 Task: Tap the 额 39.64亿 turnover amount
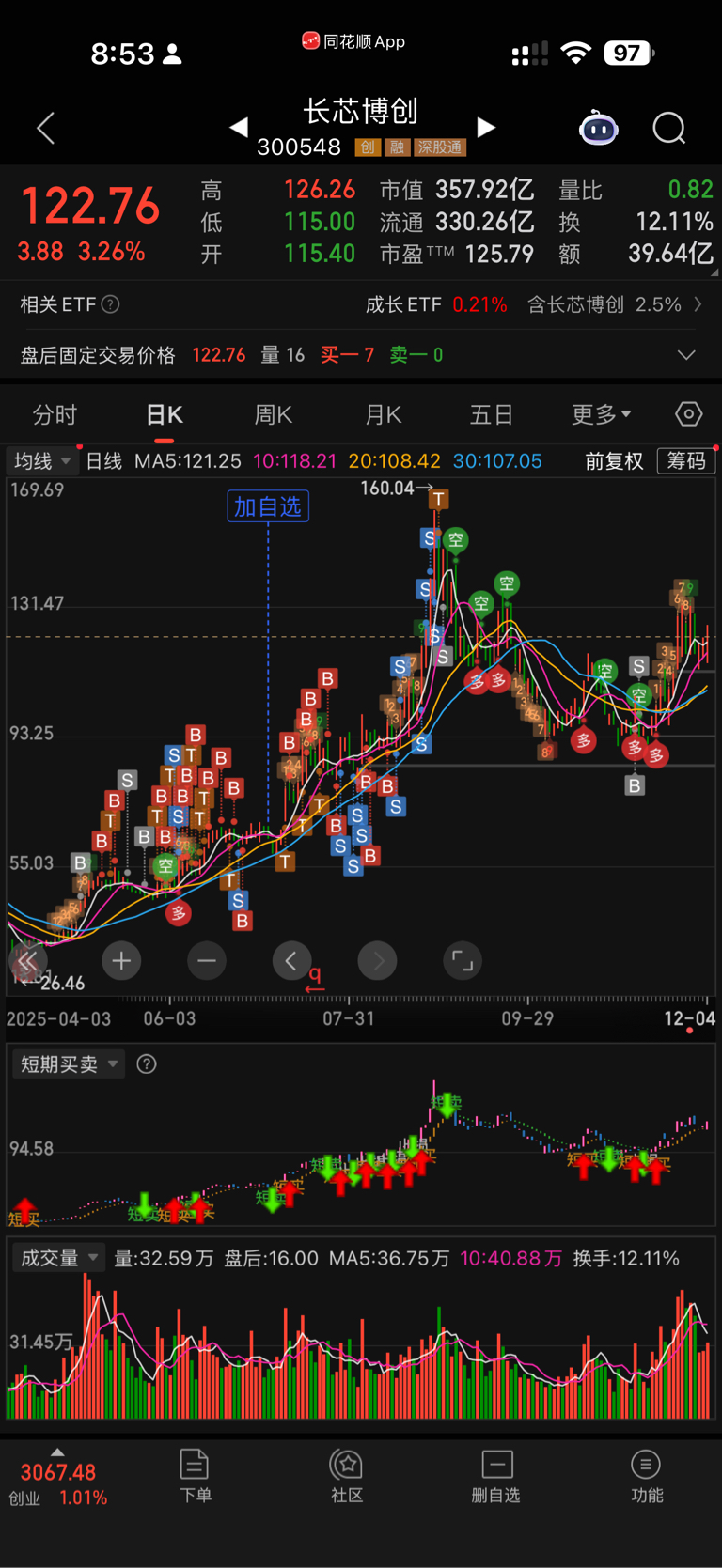(x=636, y=254)
